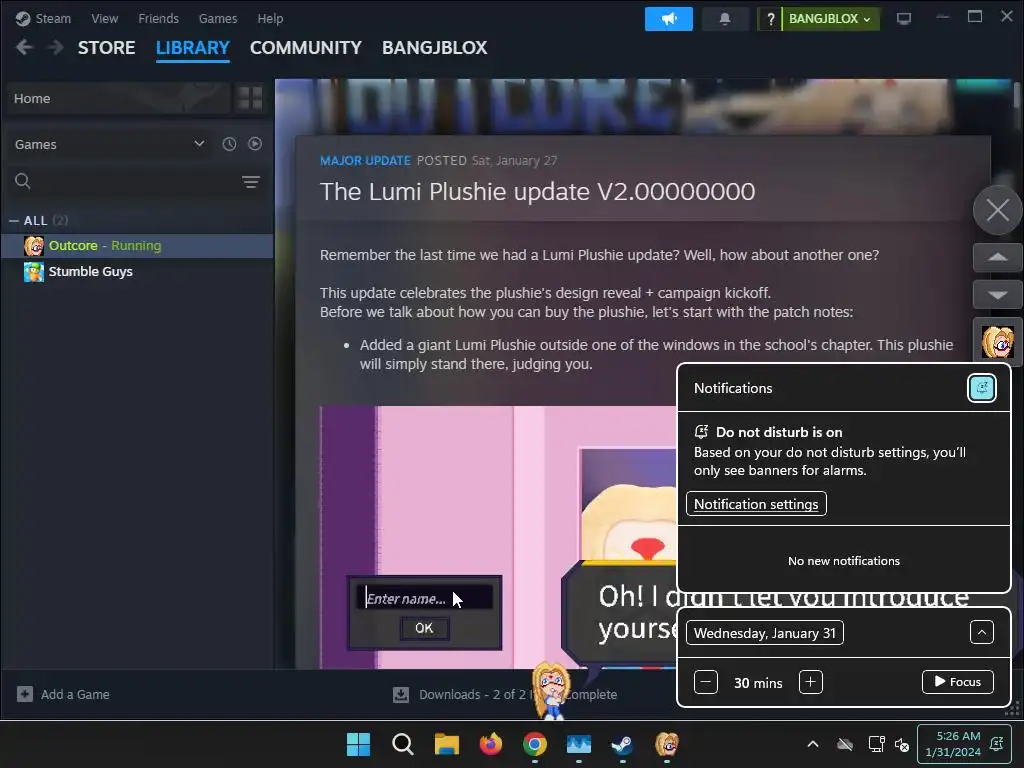1024x768 pixels.
Task: Click the Outcore avatar thumbnail on right
Action: pyautogui.click(x=998, y=341)
